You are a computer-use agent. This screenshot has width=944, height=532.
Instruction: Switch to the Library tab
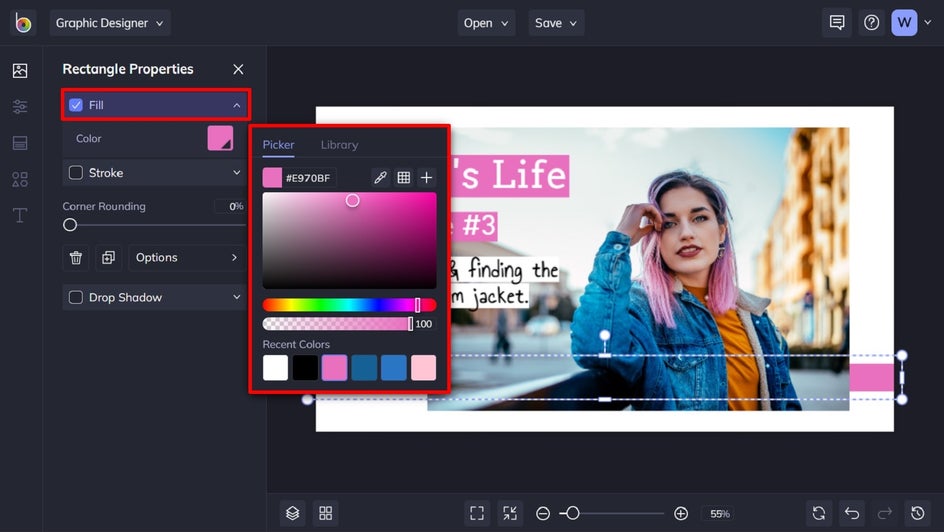pos(339,145)
